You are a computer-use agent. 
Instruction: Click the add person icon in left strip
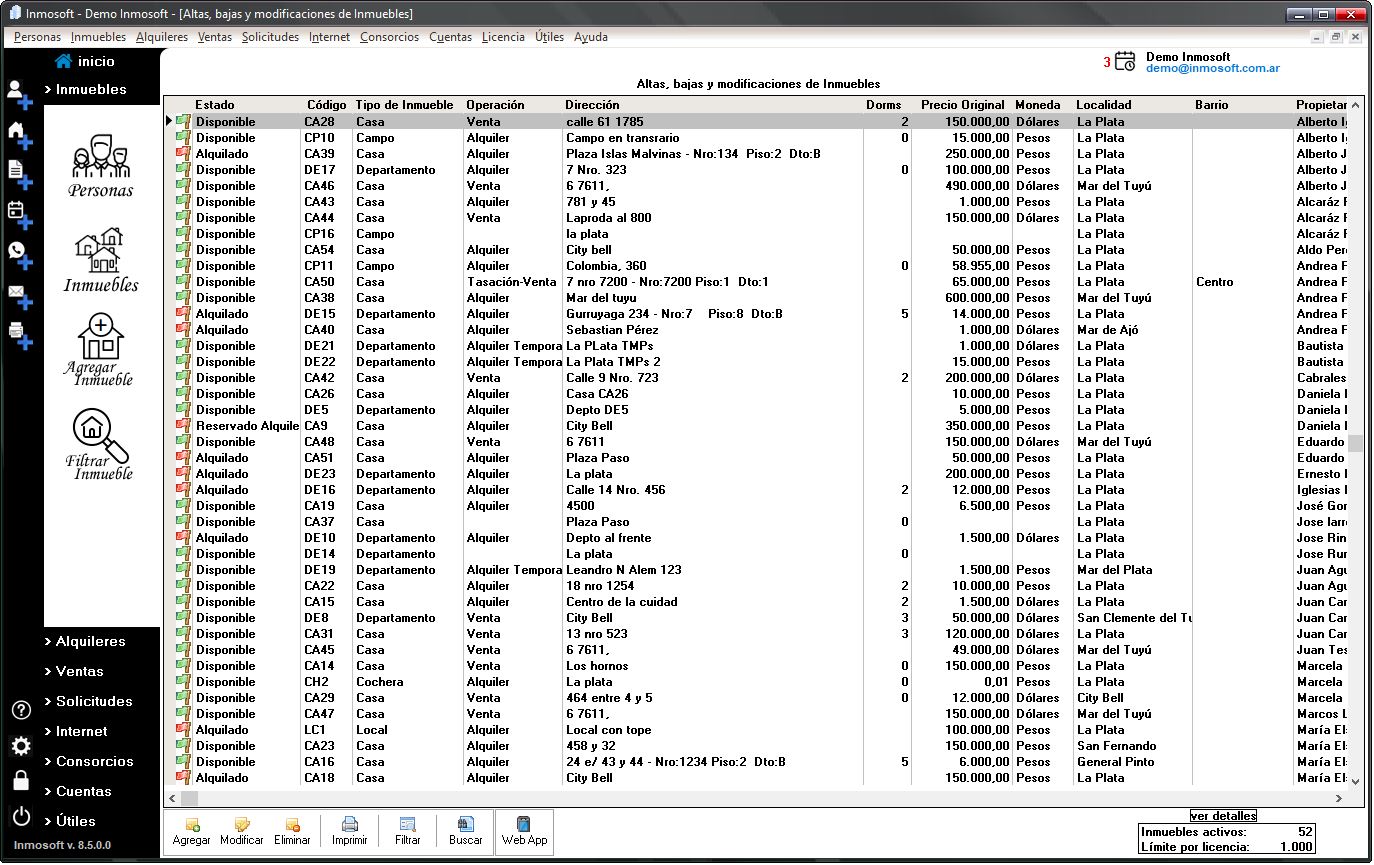coord(20,94)
